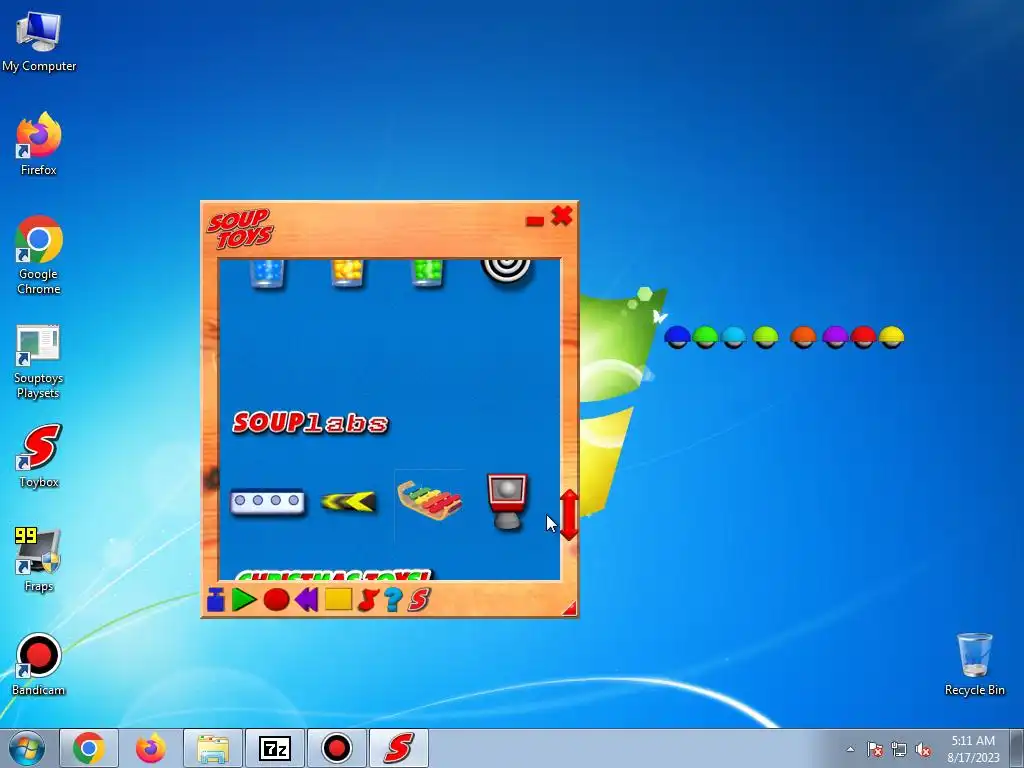Pick the yellow marbles cup toy

pyautogui.click(x=347, y=273)
